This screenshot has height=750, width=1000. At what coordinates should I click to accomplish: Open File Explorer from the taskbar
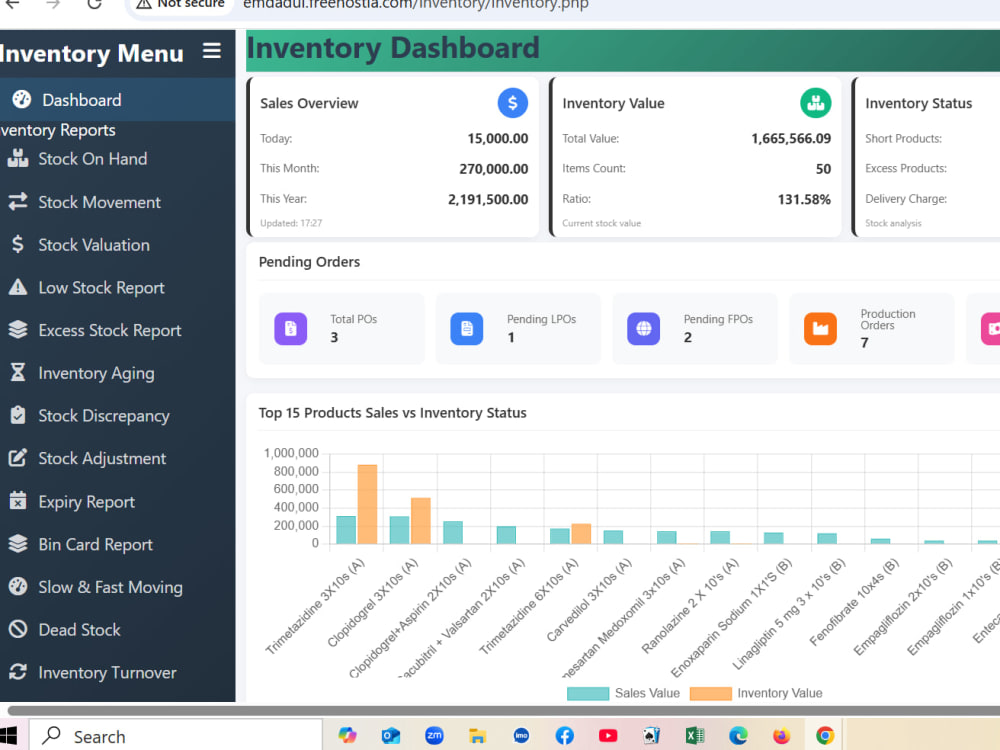477,735
